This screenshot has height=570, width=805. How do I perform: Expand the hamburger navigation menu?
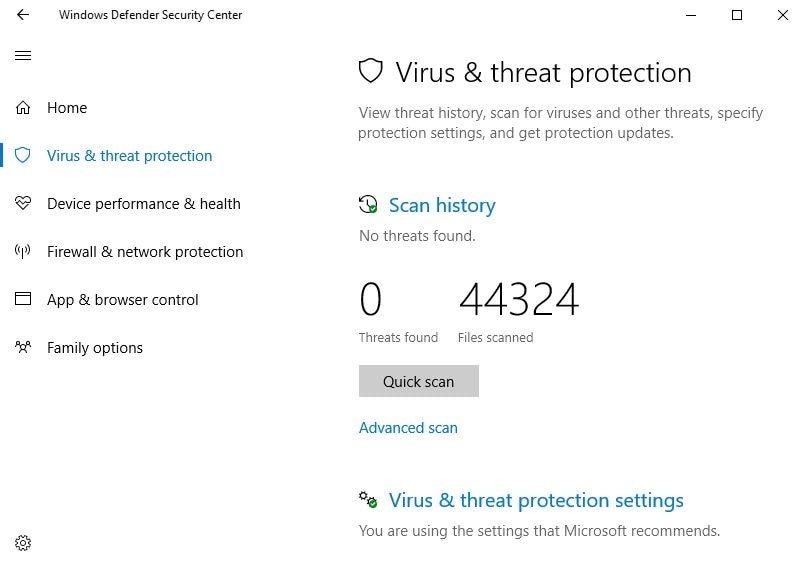[x=23, y=56]
